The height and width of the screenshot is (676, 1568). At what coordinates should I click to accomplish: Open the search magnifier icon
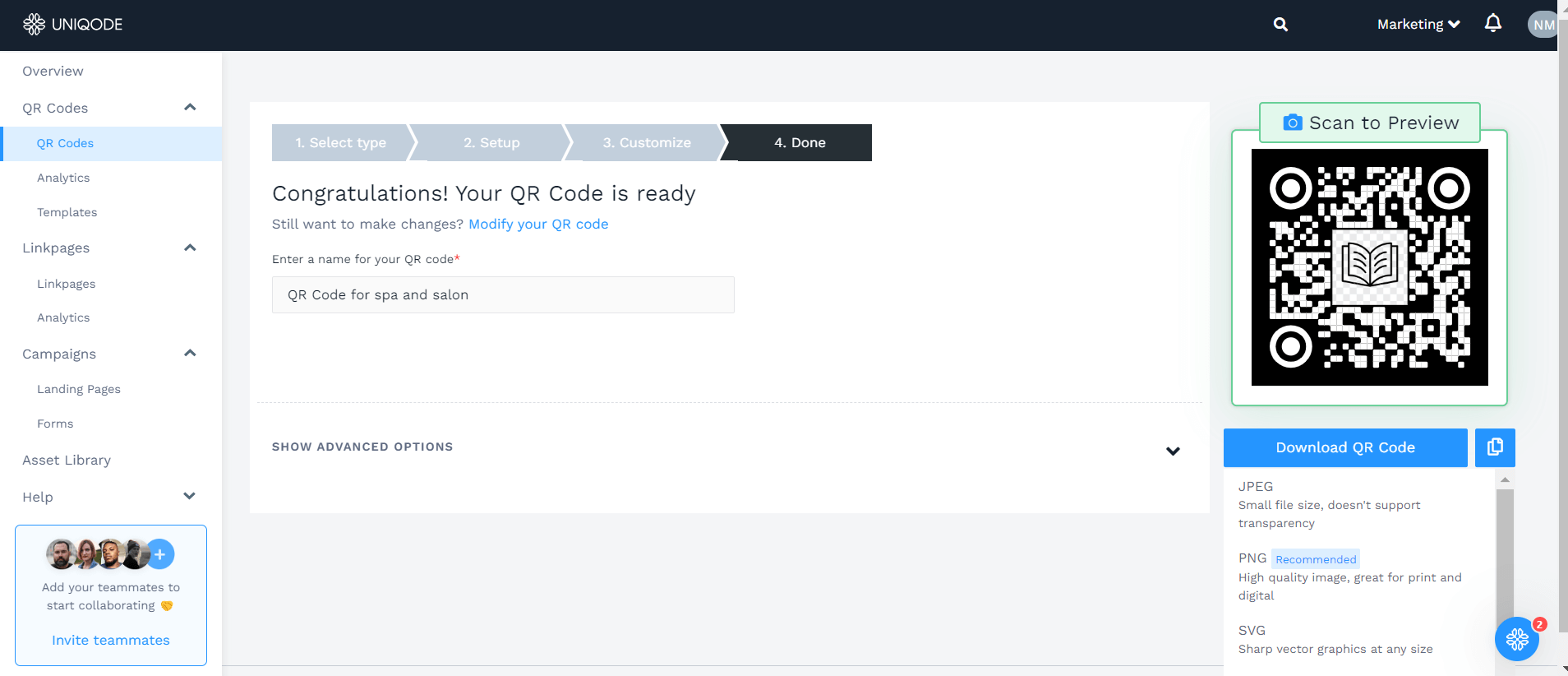[x=1280, y=25]
